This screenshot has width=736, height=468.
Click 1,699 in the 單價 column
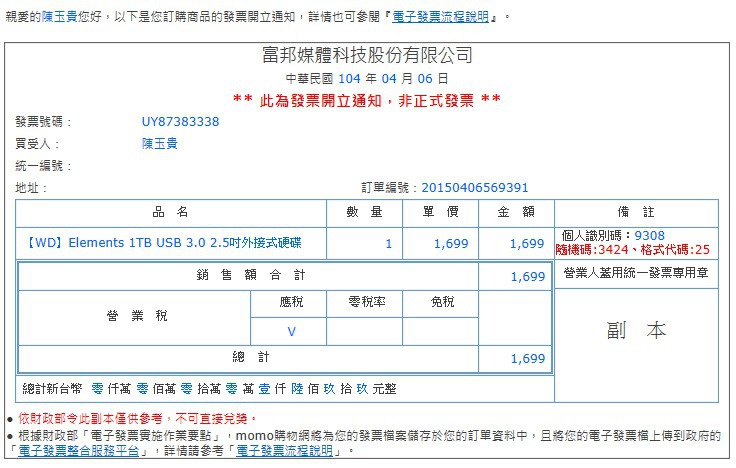(451, 244)
